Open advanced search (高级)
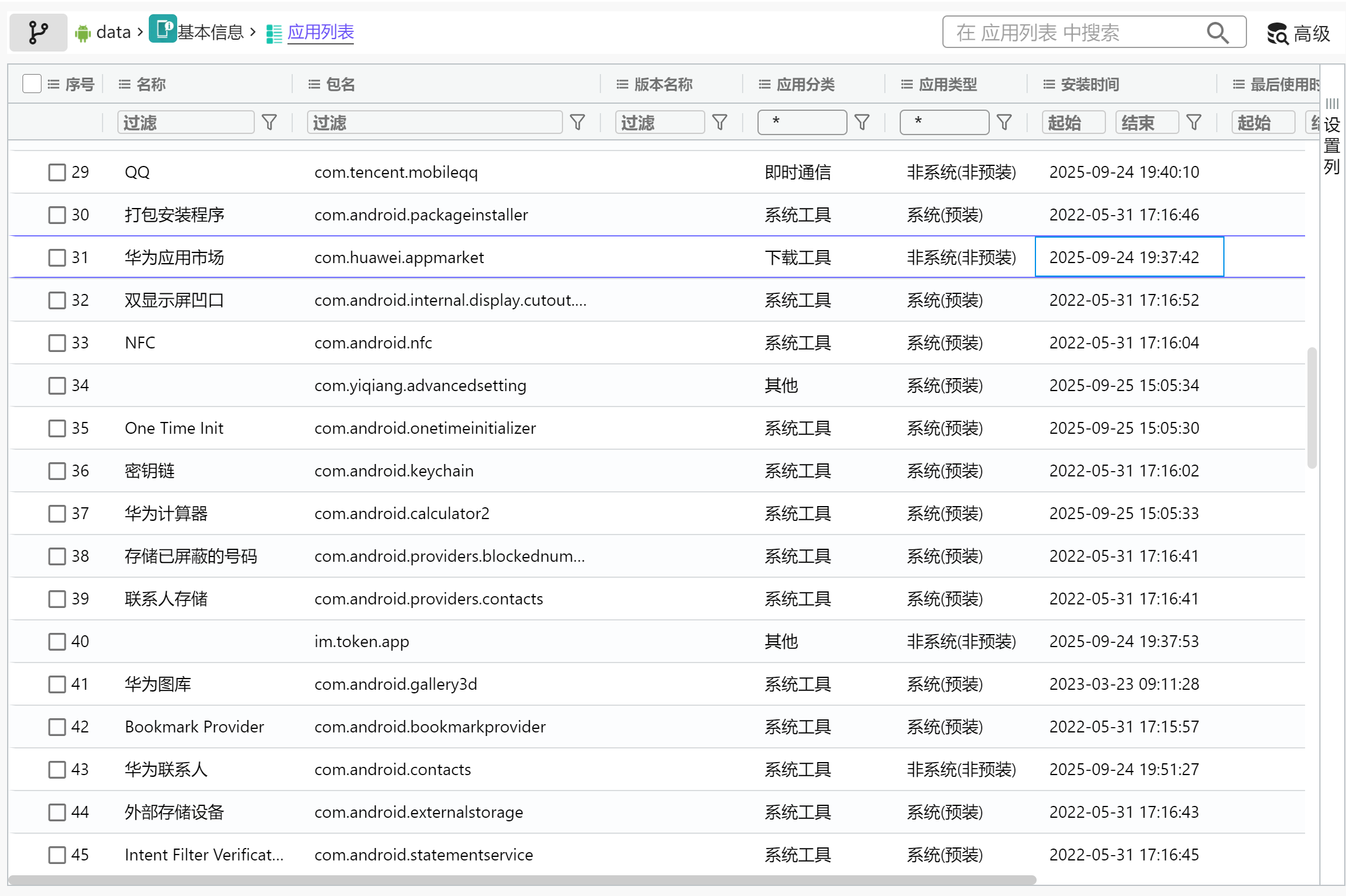1346x896 pixels. coord(1299,33)
